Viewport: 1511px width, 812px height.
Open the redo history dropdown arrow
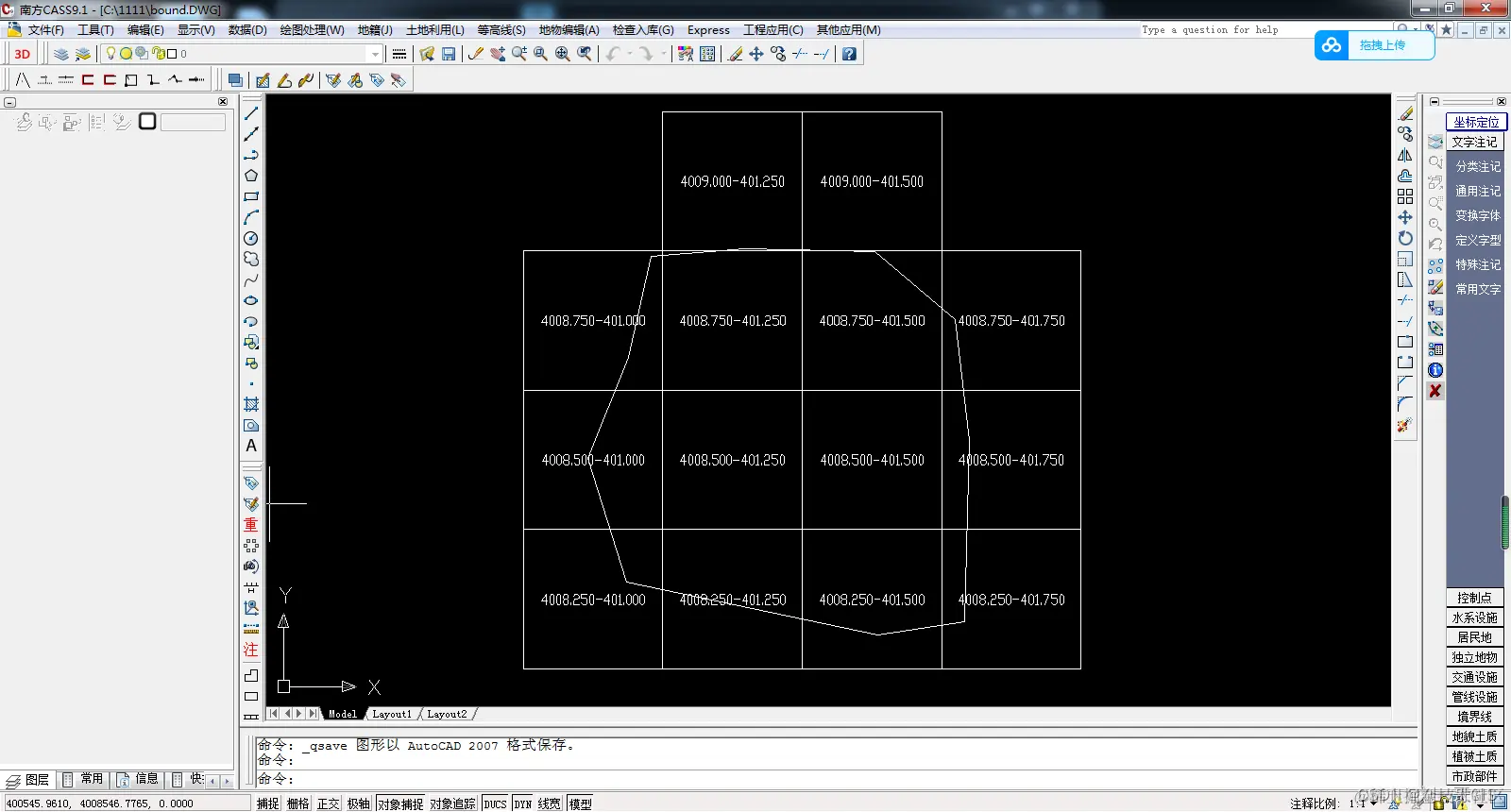click(663, 54)
